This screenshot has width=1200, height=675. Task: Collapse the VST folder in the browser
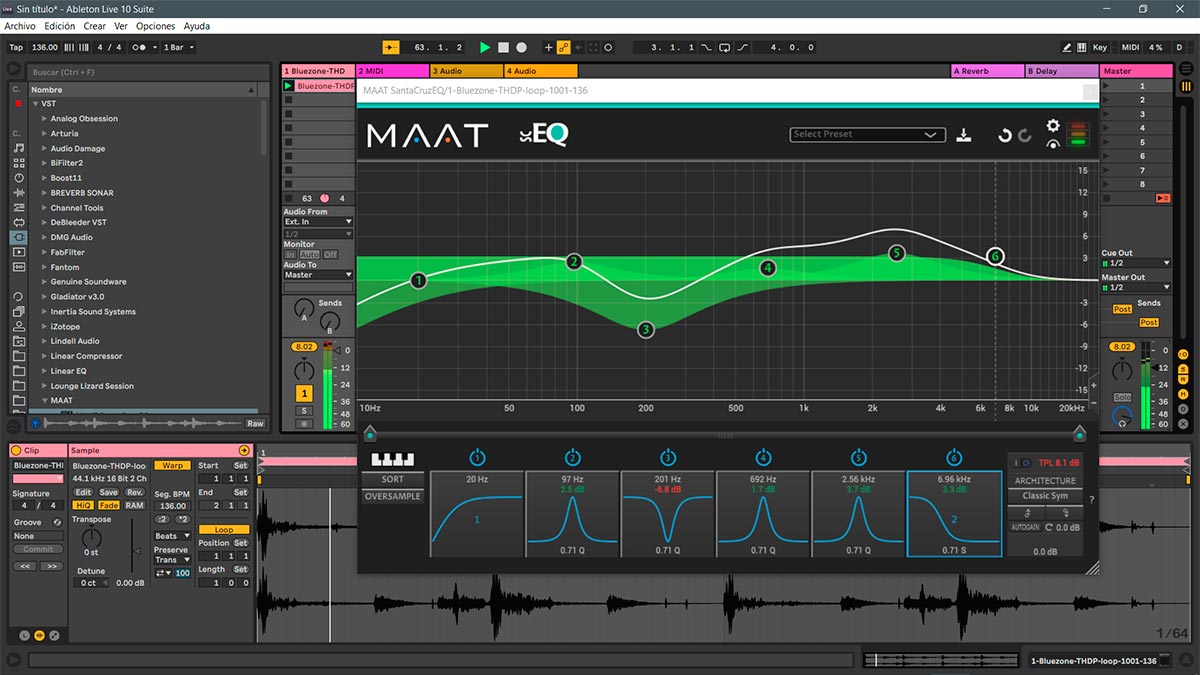pos(36,104)
